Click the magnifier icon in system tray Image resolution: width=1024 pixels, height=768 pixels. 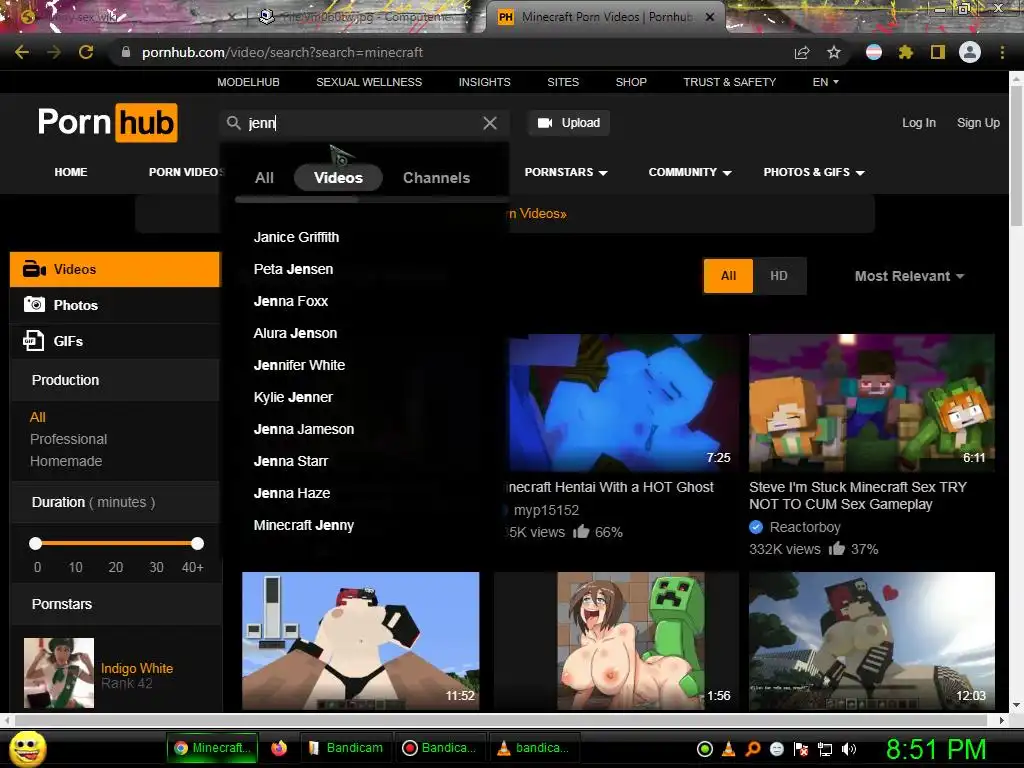753,749
